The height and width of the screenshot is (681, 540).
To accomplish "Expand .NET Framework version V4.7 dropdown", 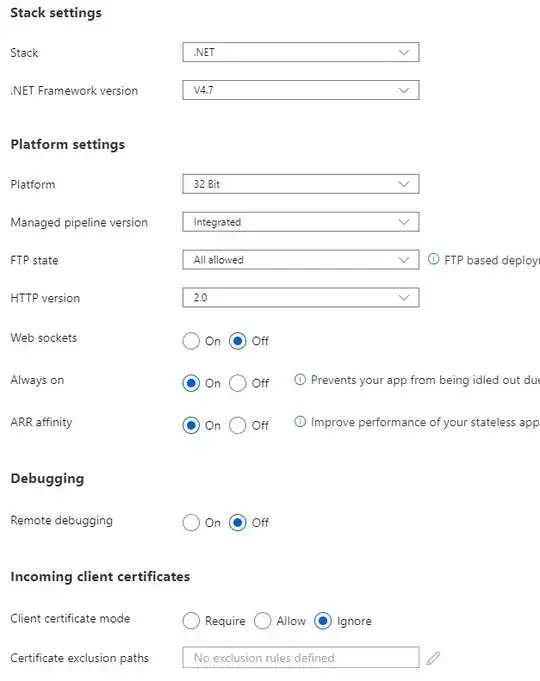I will (301, 90).
